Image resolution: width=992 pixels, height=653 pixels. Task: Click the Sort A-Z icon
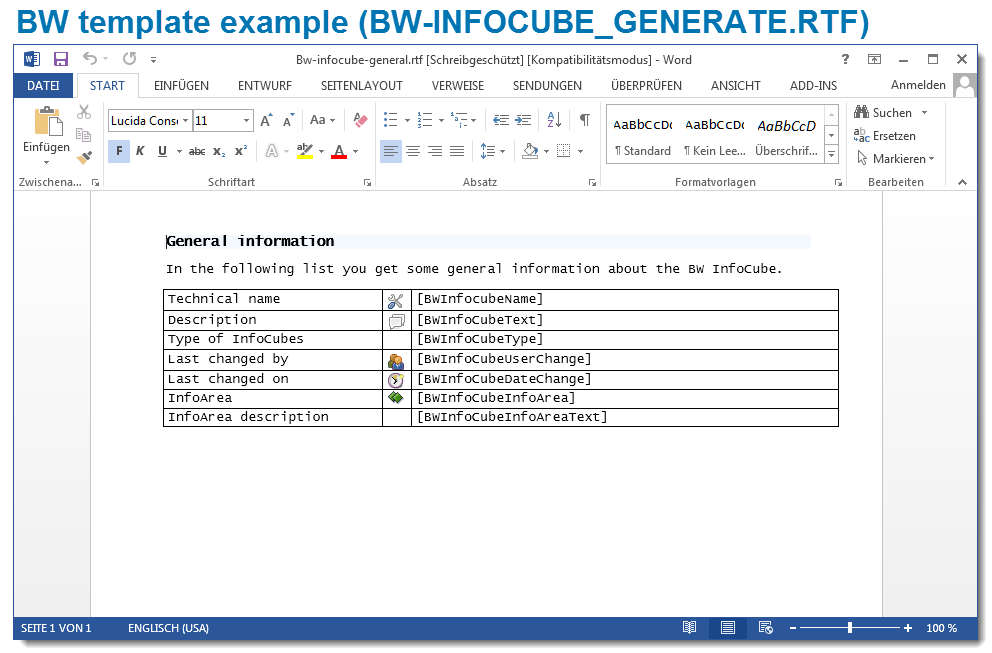(x=554, y=120)
